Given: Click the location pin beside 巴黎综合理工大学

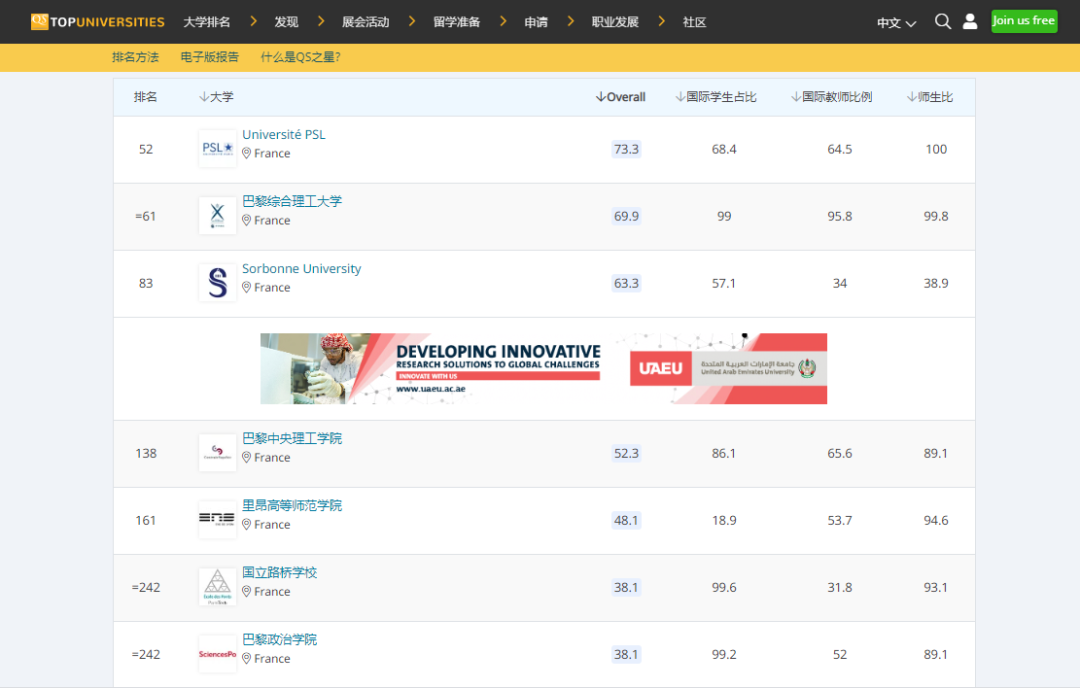Looking at the screenshot, I should coord(246,220).
